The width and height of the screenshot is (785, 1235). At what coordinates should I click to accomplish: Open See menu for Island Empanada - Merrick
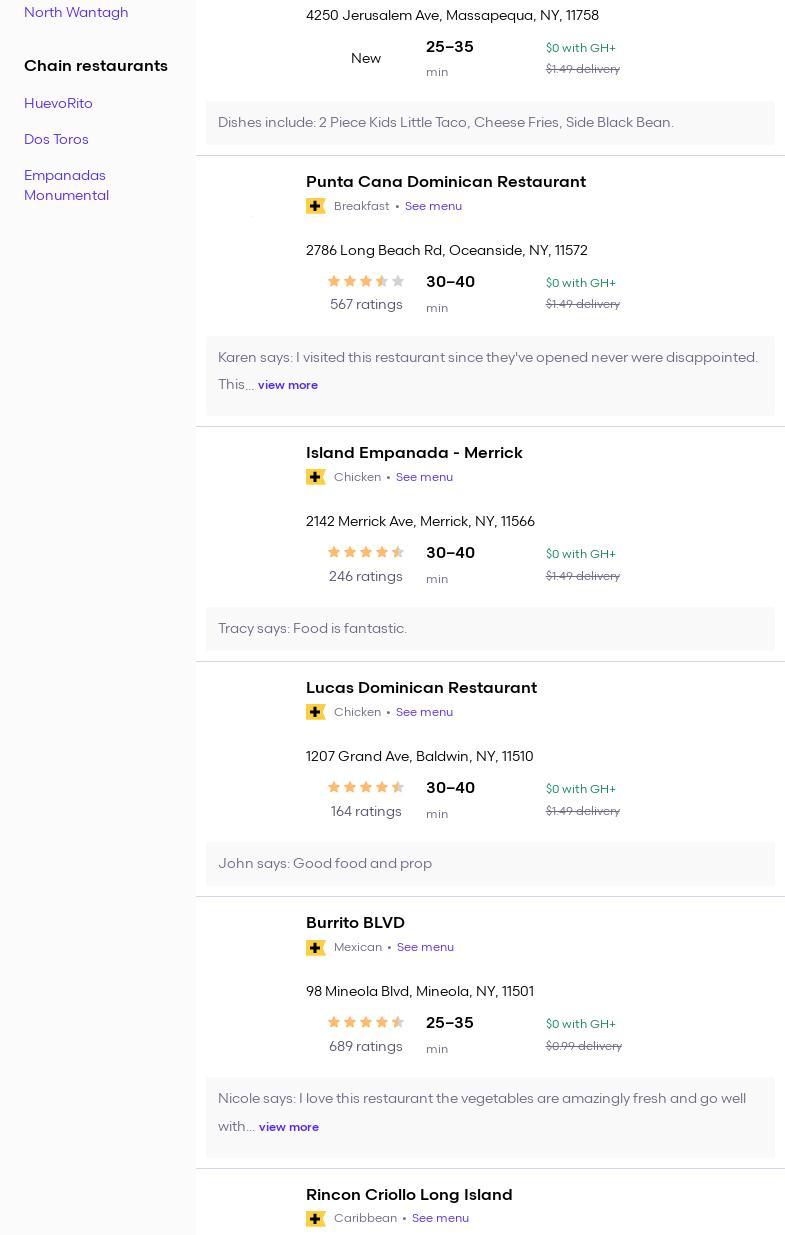pyautogui.click(x=424, y=477)
